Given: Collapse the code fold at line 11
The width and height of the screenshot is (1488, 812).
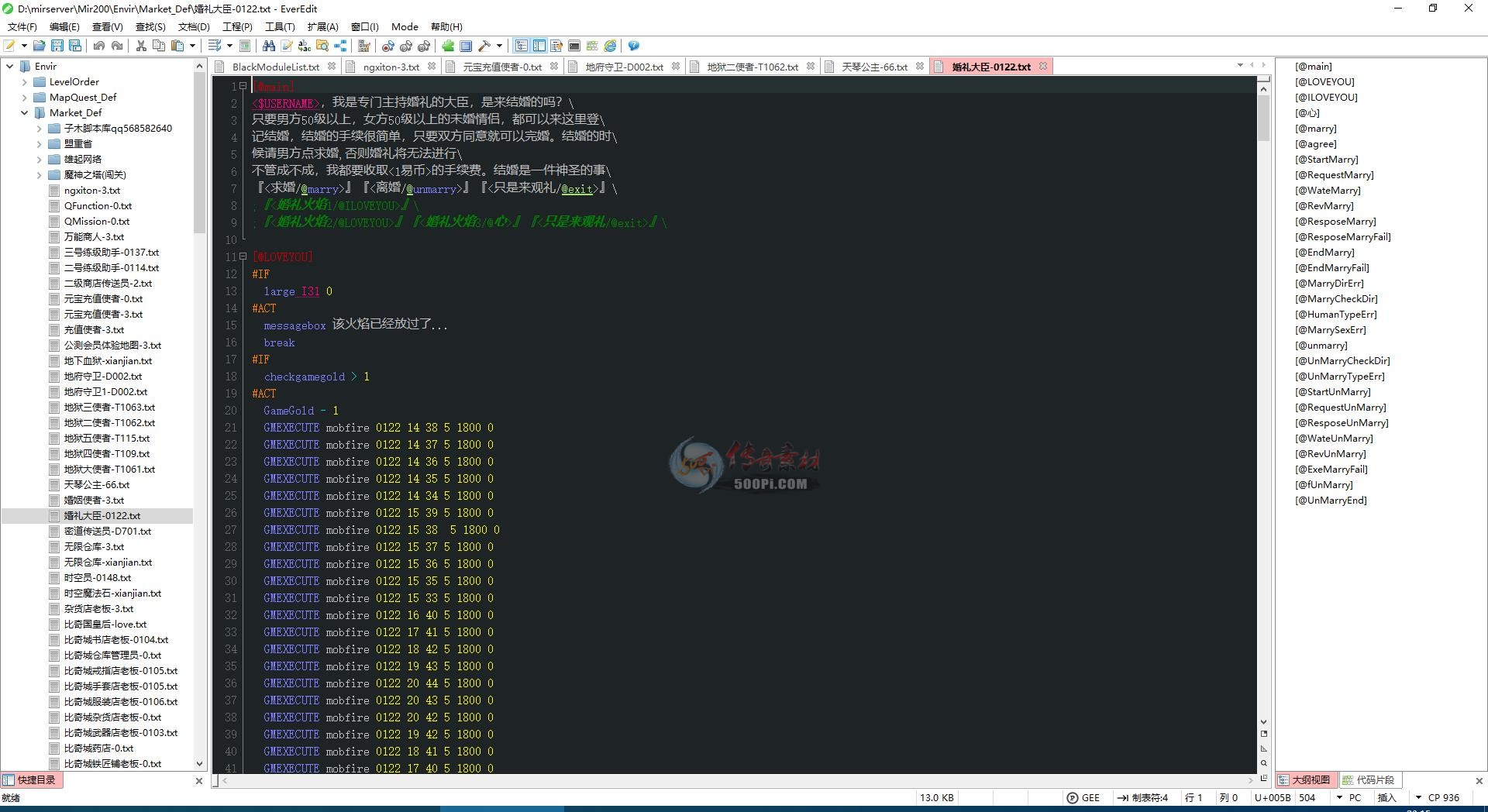Looking at the screenshot, I should [x=243, y=256].
